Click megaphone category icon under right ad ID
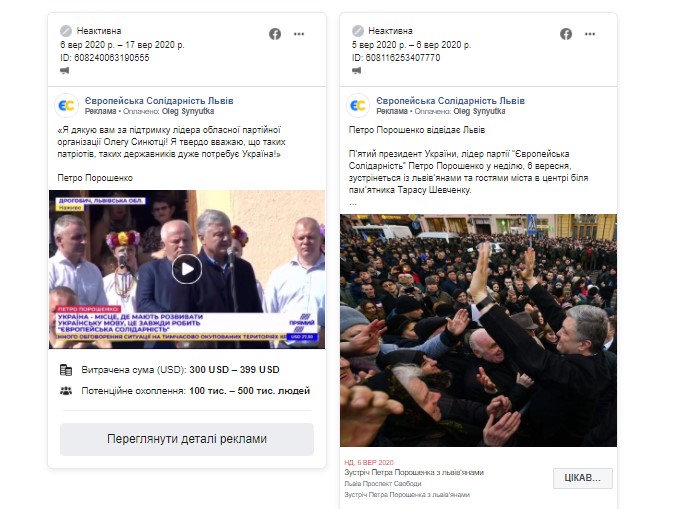The image size is (673, 509). coord(356,70)
